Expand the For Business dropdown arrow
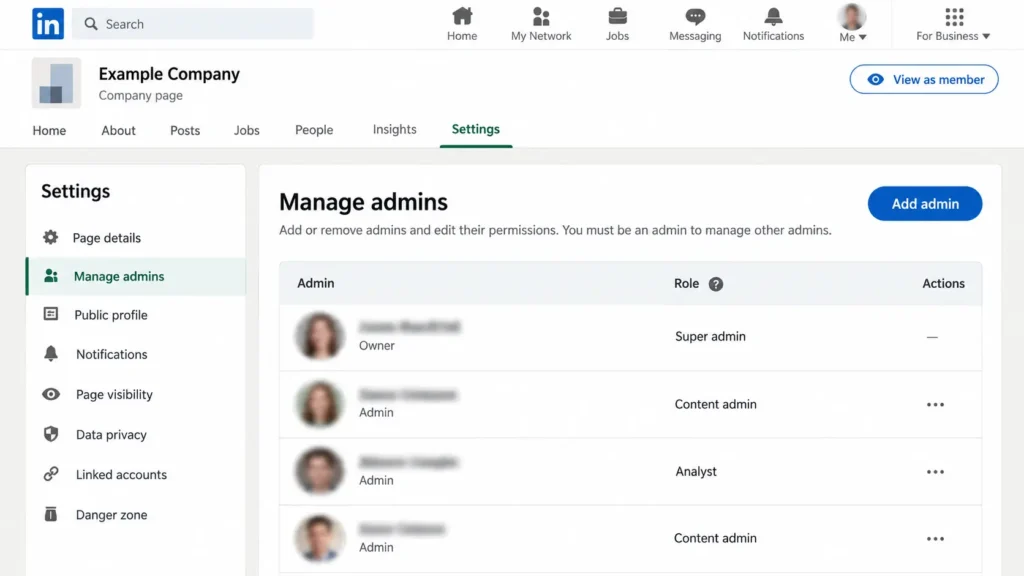The width and height of the screenshot is (1024, 576). [x=986, y=37]
